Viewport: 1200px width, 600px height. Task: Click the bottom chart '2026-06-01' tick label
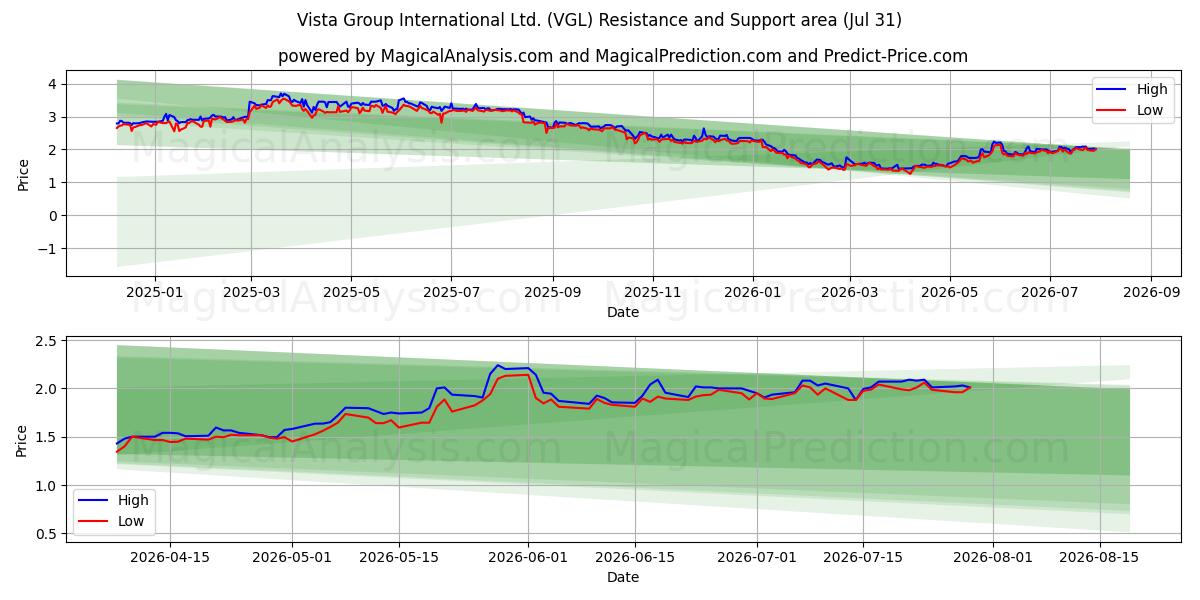(529, 558)
